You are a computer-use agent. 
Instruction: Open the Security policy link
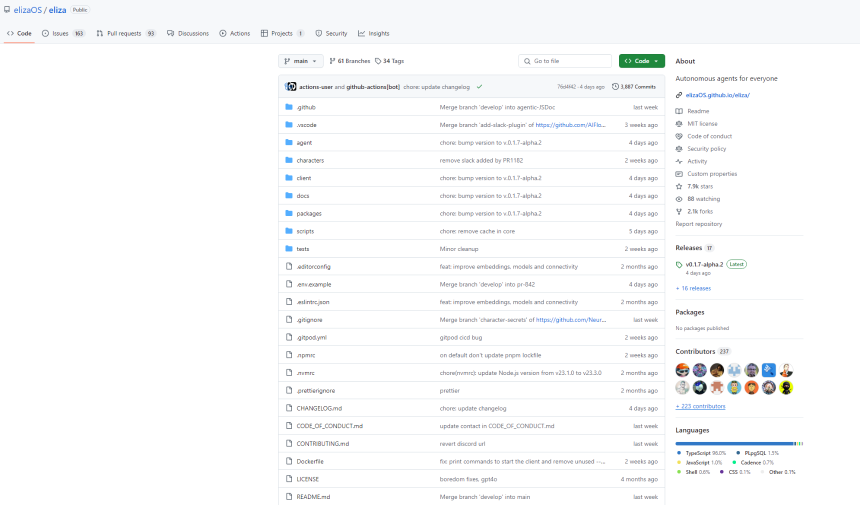coord(706,149)
